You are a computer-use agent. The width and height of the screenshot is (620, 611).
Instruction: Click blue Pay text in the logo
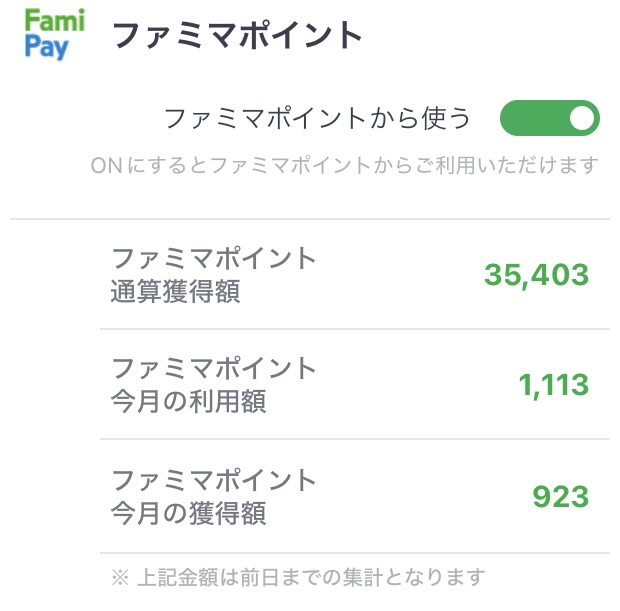pos(46,47)
